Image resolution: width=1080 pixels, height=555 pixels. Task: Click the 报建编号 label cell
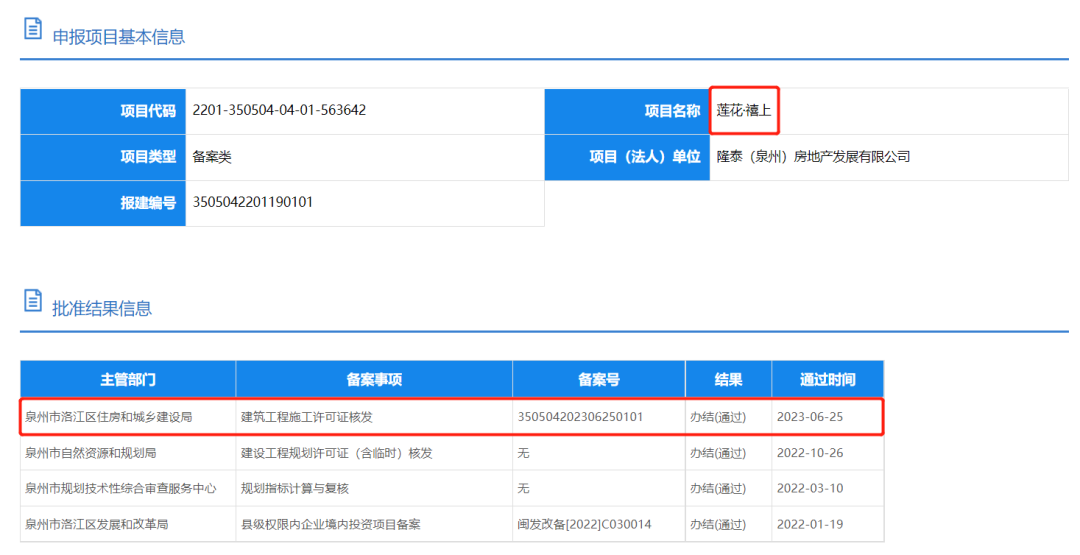pyautogui.click(x=103, y=203)
